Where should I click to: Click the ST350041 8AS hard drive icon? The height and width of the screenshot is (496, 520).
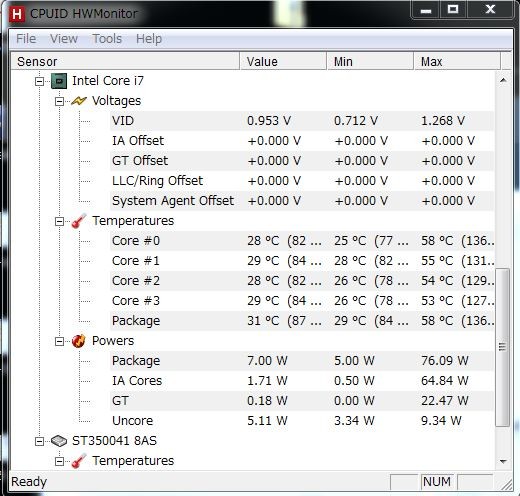tap(59, 441)
